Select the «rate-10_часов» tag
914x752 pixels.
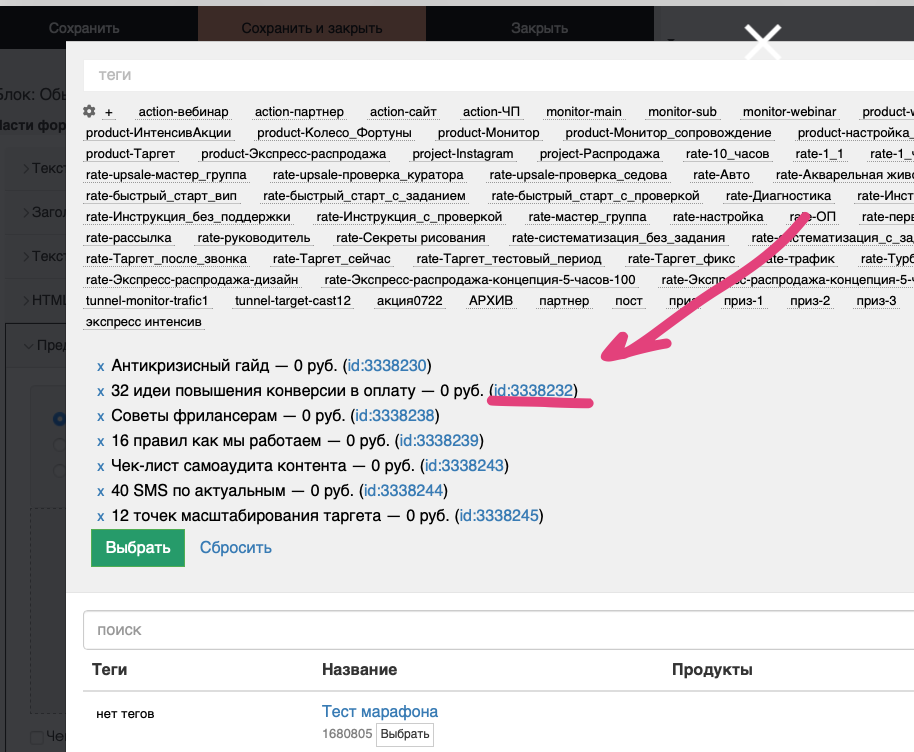(727, 154)
